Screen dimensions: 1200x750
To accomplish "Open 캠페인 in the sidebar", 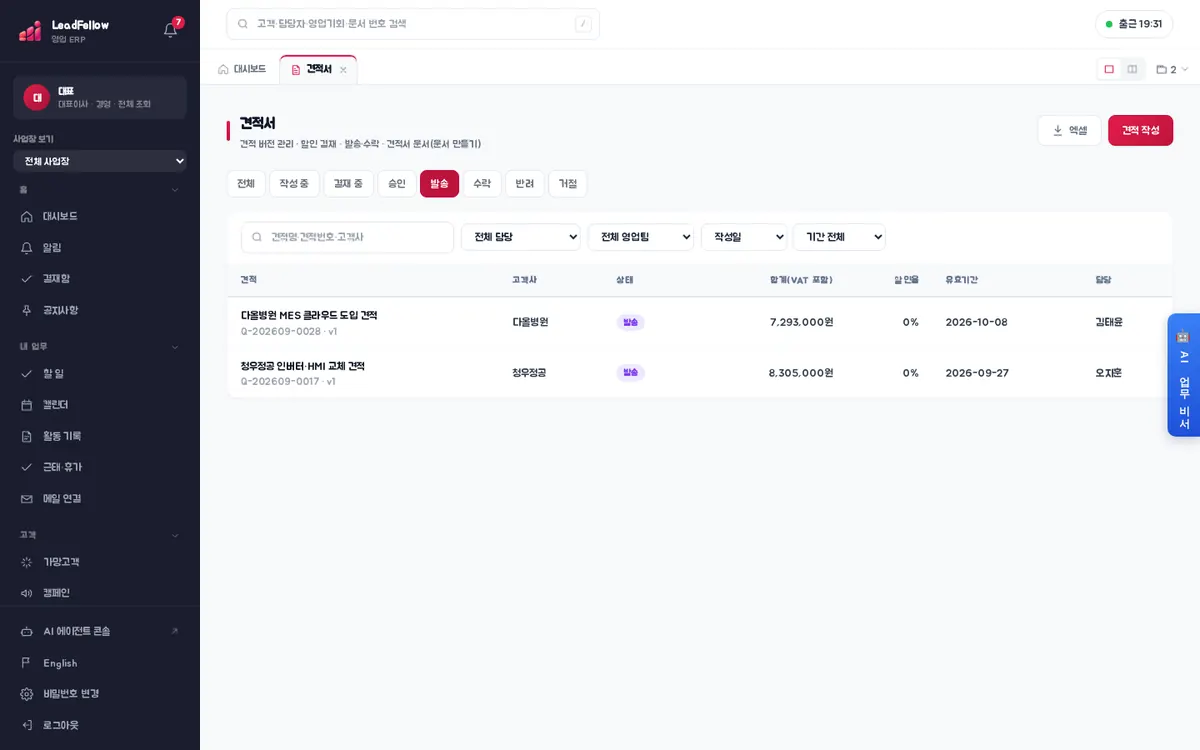I will click(100, 593).
